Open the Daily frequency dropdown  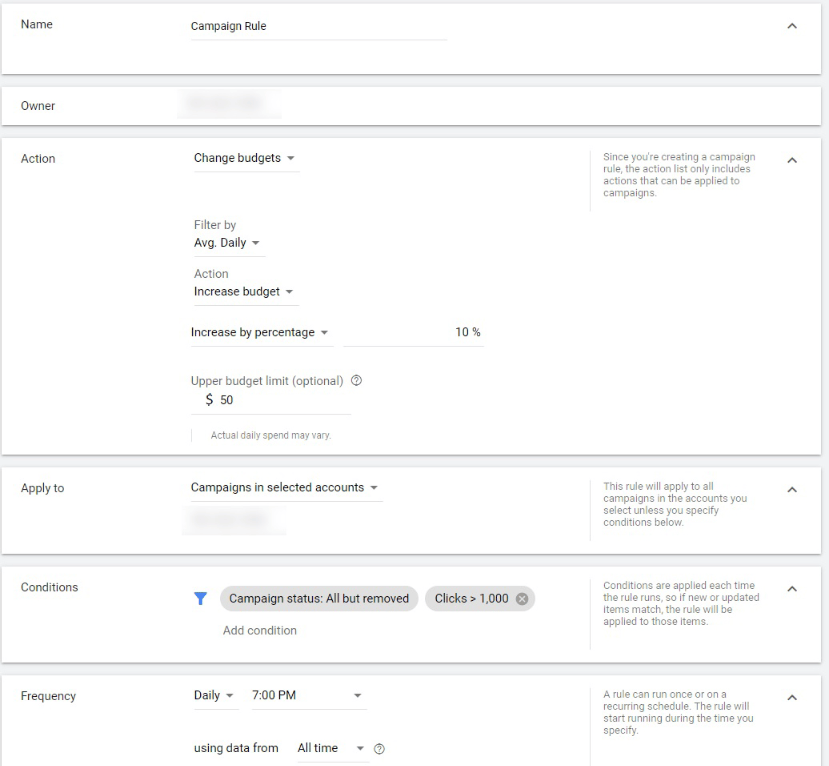click(213, 696)
